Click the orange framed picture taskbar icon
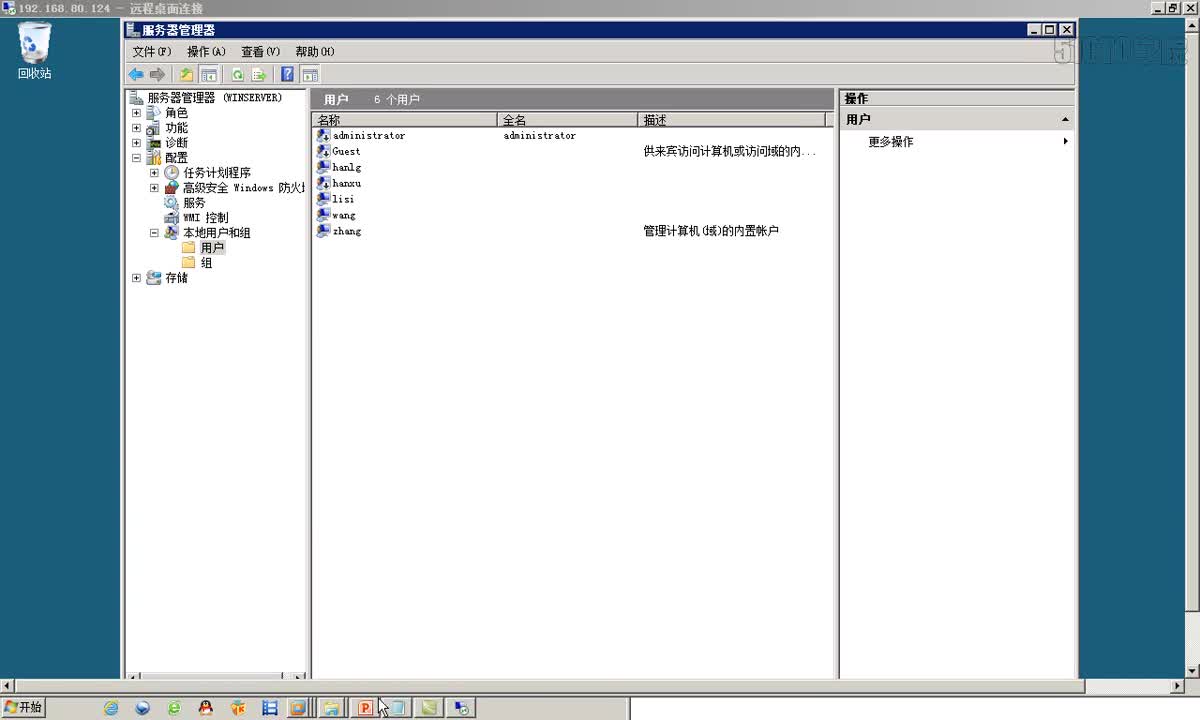This screenshot has height=720, width=1200. (x=297, y=708)
